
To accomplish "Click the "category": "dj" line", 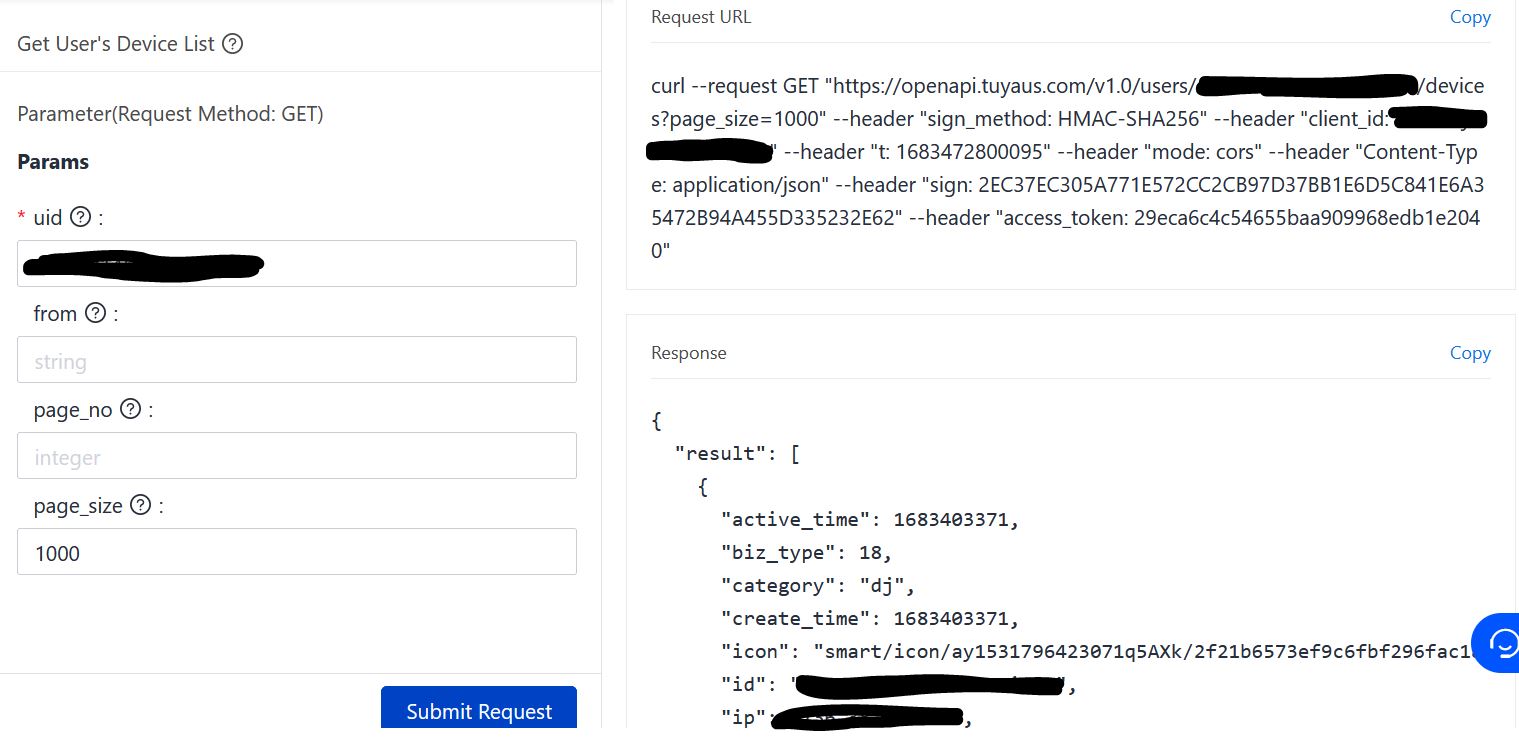I will pyautogui.click(x=818, y=586).
